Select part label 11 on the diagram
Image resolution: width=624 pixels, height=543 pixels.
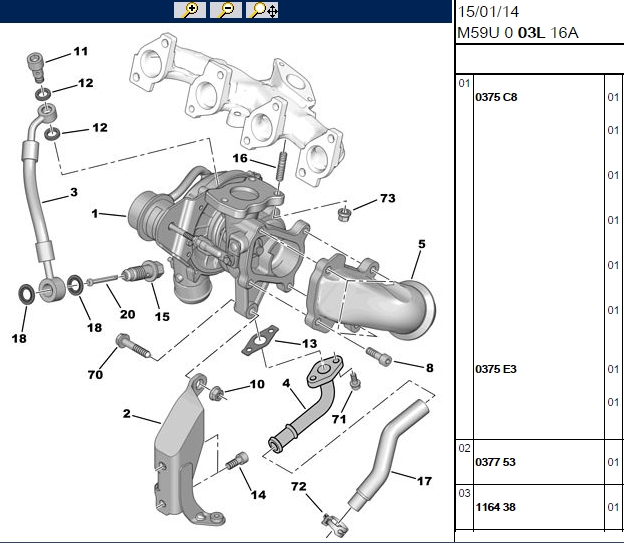click(x=80, y=51)
